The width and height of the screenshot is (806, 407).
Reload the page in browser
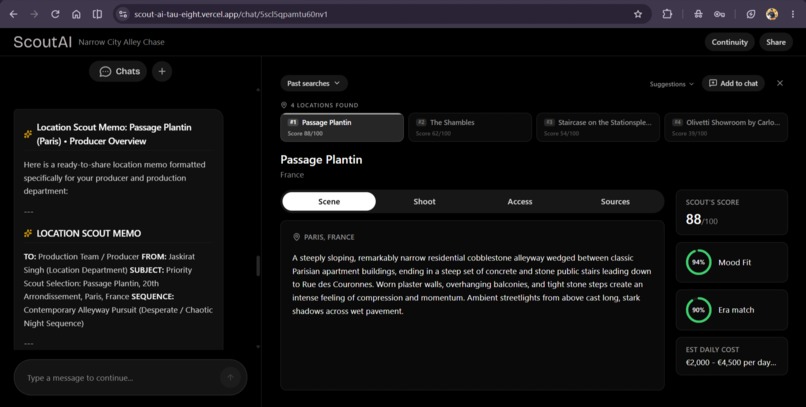(55, 14)
